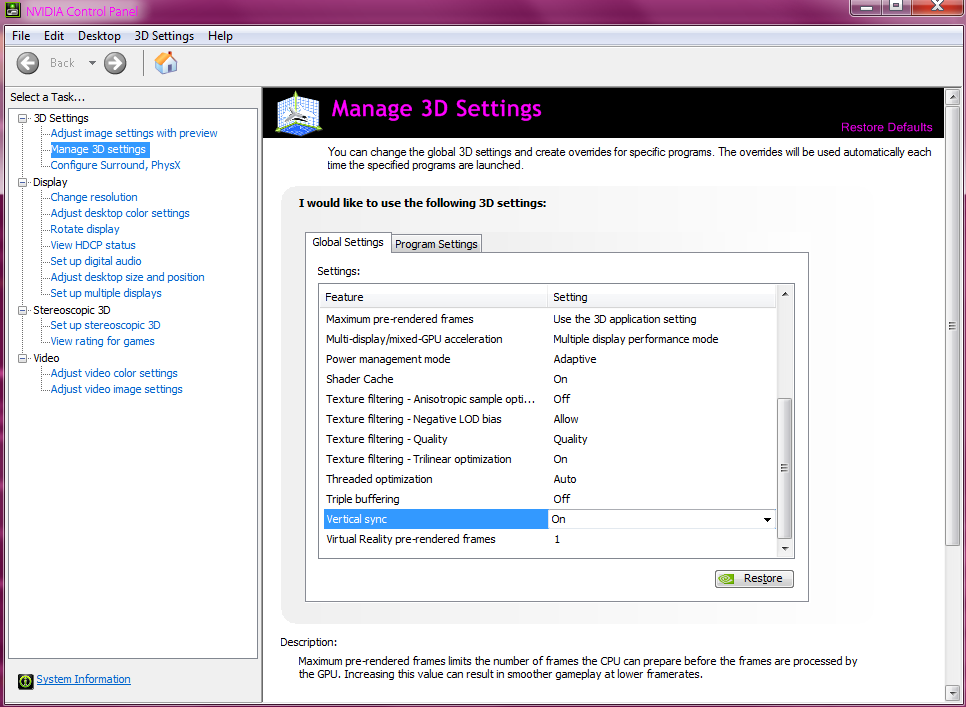Select Texture filtering - Trilinear optimization row
This screenshot has width=966, height=707.
coord(550,459)
